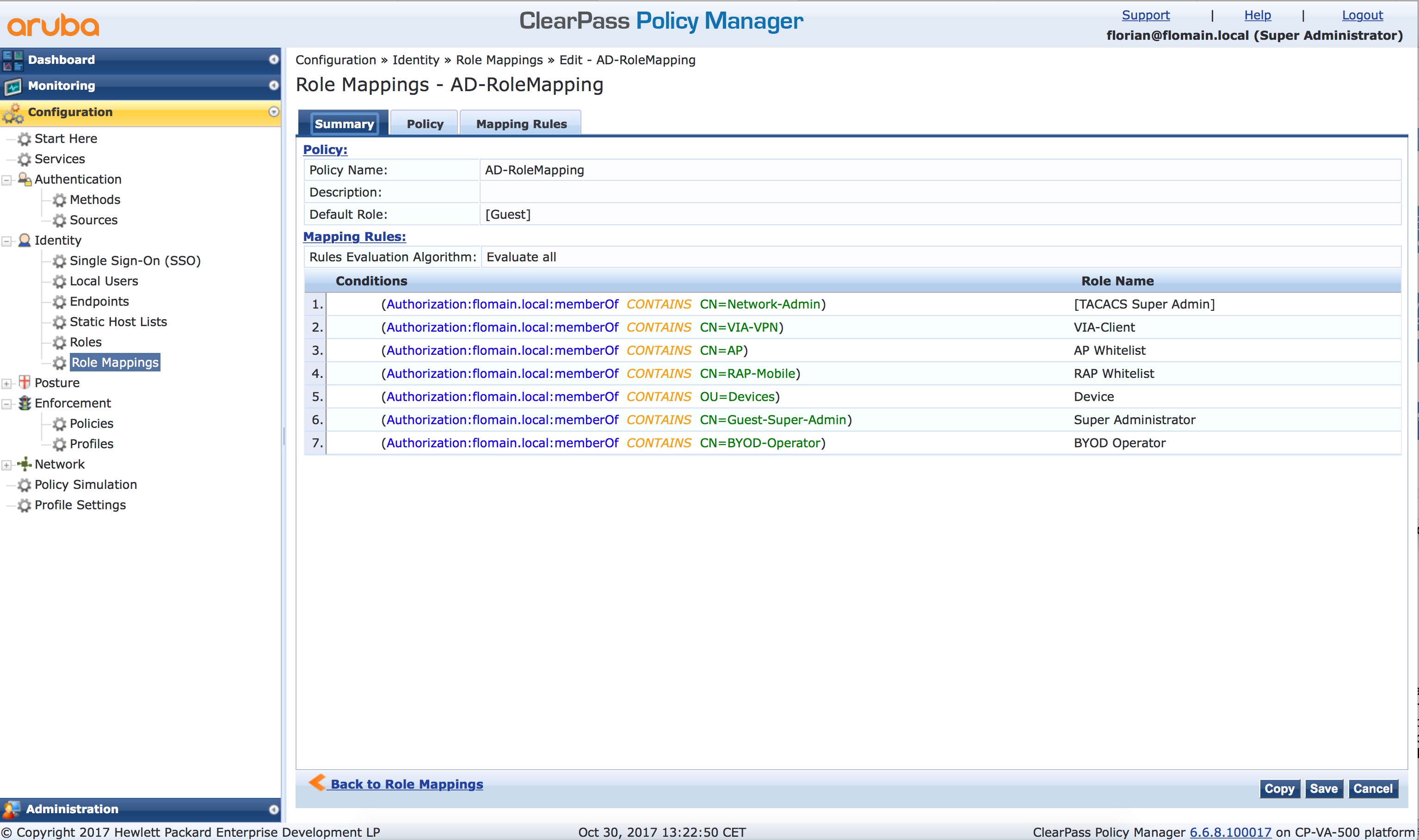The width and height of the screenshot is (1419, 840).
Task: Click the Copy button
Action: [x=1279, y=789]
